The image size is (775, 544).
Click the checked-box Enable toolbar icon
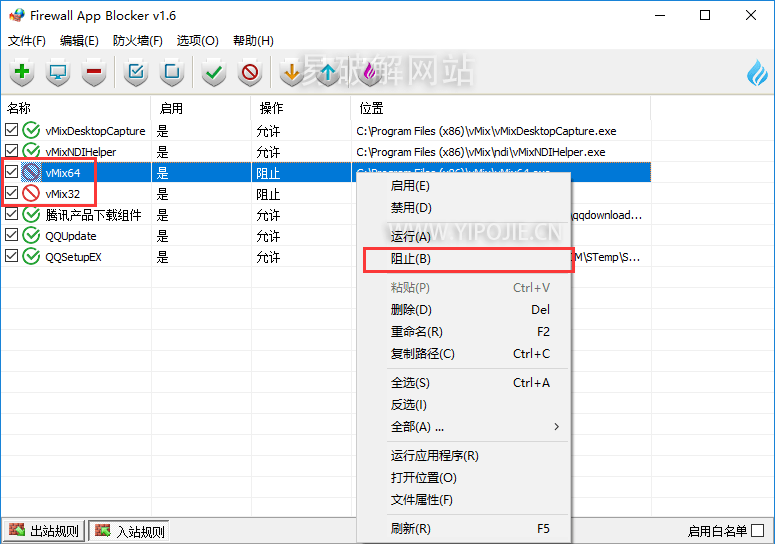[x=136, y=72]
